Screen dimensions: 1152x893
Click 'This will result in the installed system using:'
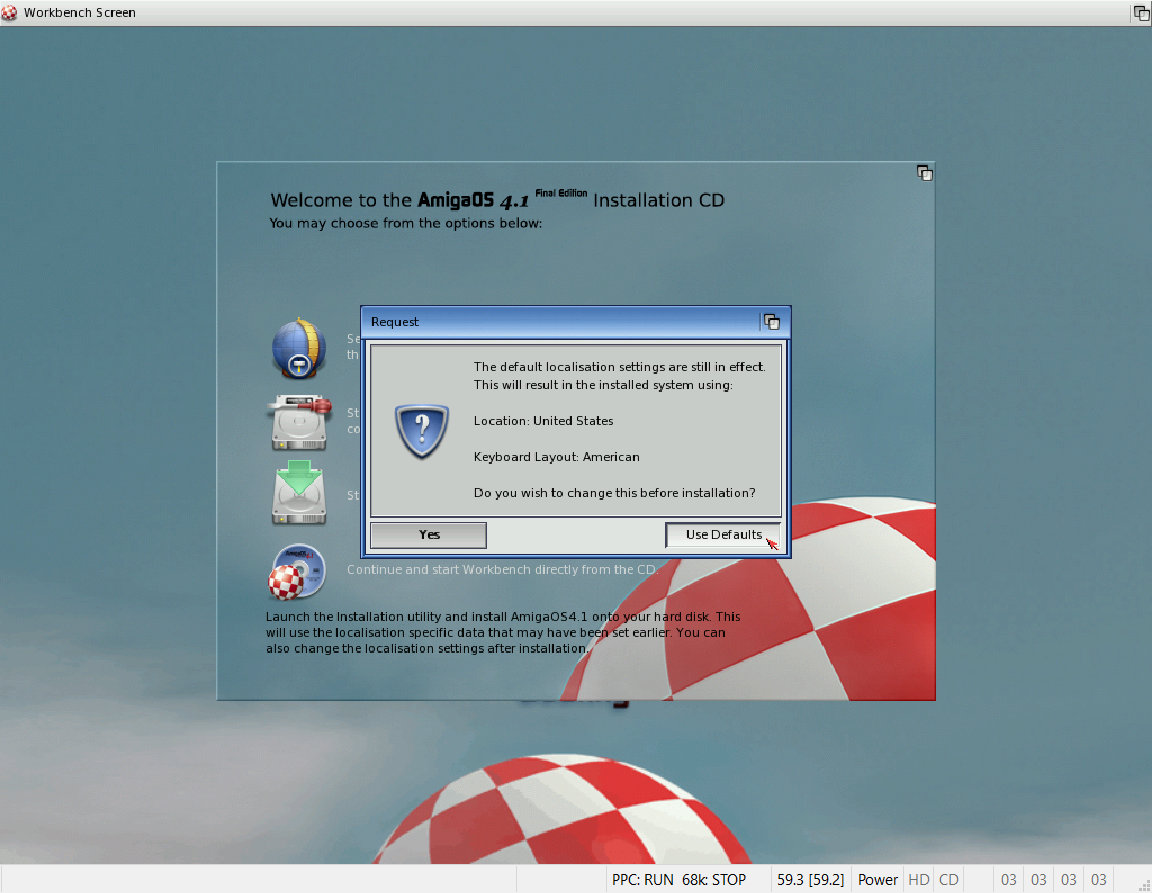[602, 384]
